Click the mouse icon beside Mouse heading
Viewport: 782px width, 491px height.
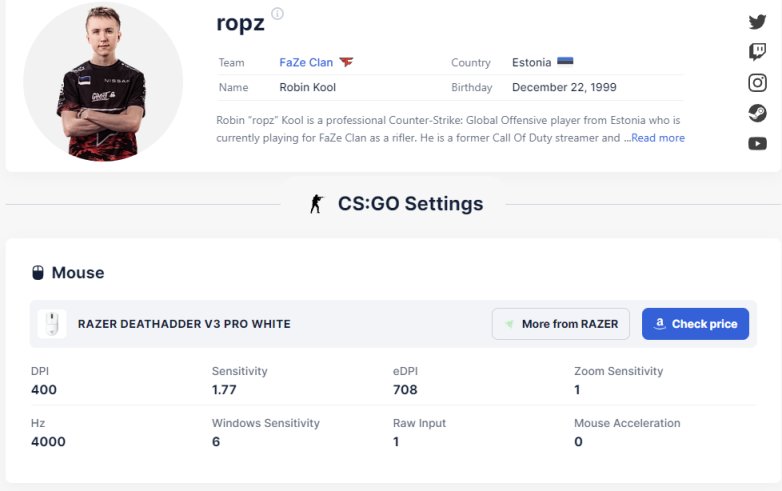click(x=38, y=273)
